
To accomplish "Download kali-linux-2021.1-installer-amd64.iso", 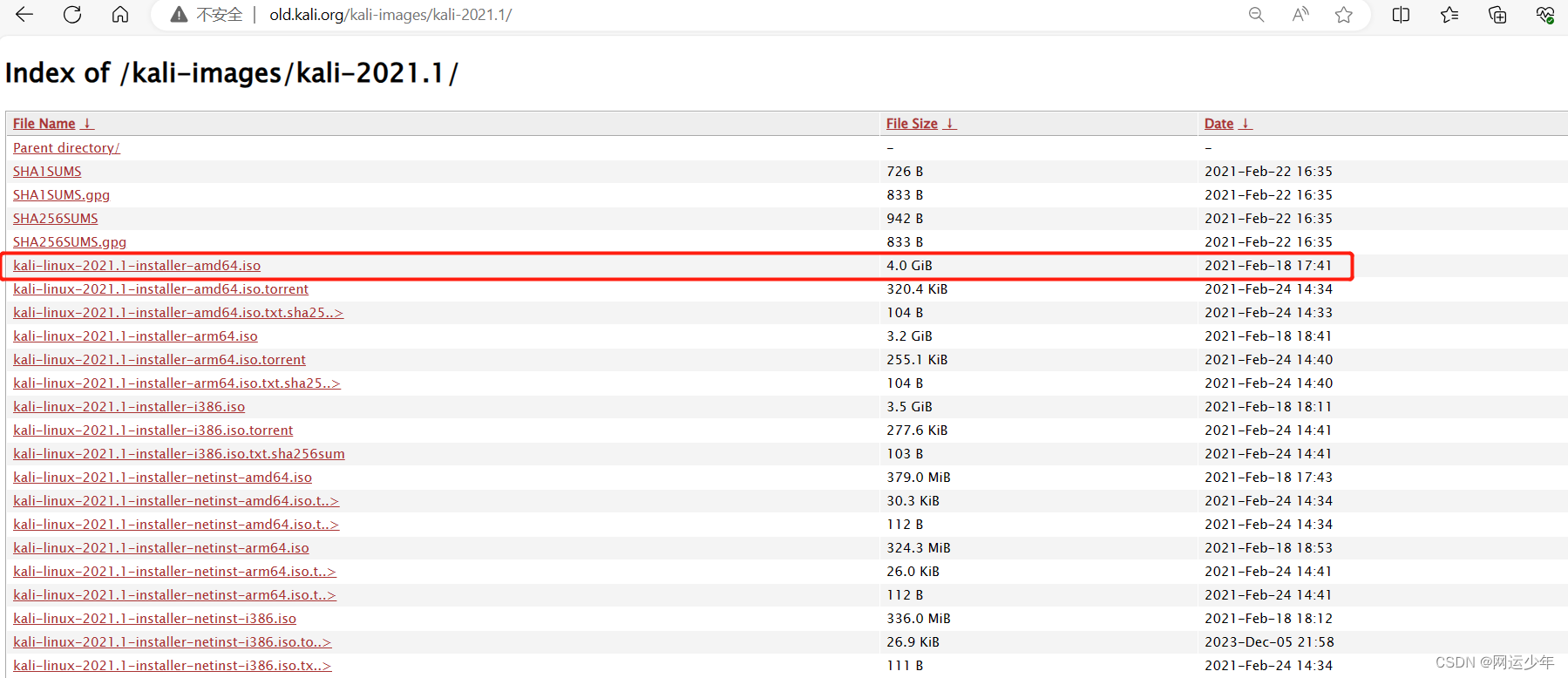I will (x=137, y=266).
